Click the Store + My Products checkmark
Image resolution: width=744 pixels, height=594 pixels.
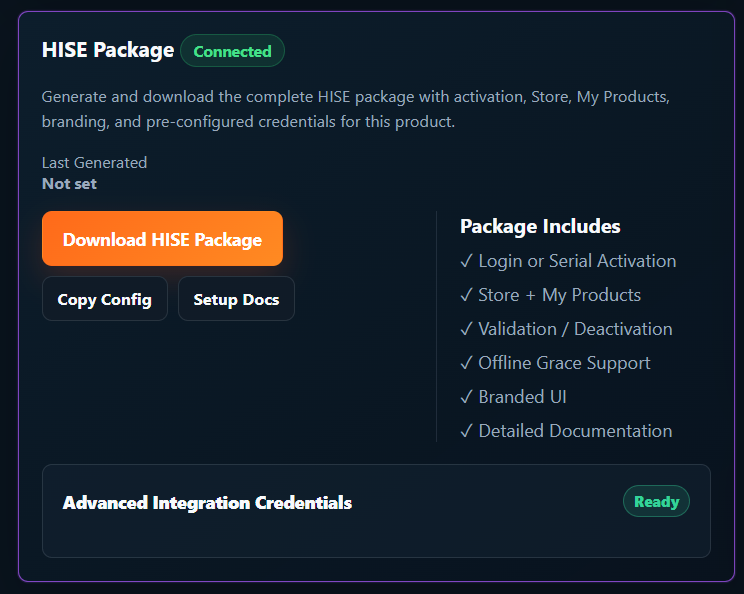(x=466, y=295)
